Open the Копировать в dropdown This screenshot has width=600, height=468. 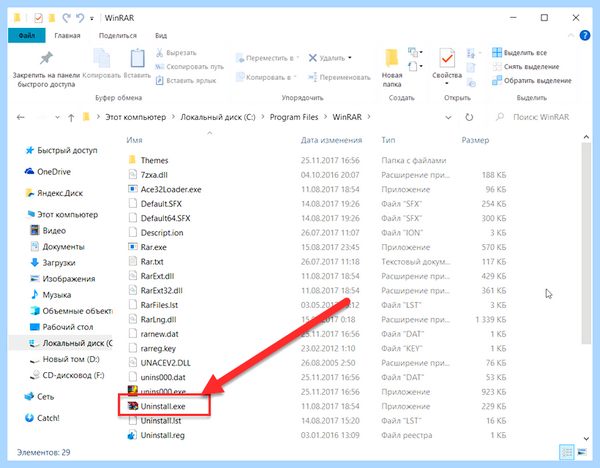(266, 77)
